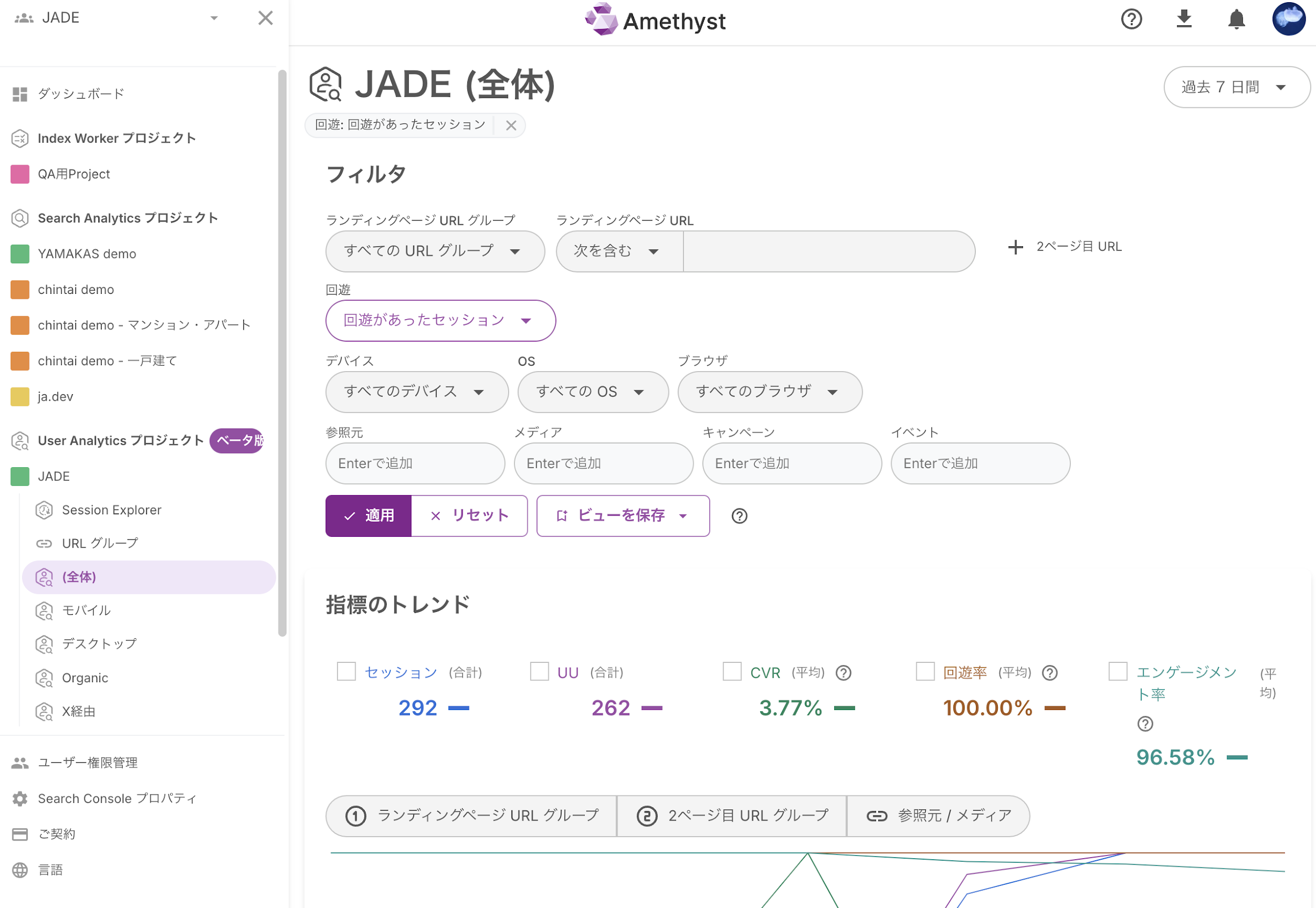The height and width of the screenshot is (908, 1316).
Task: Focus the 参照元 input field
Action: (x=415, y=463)
